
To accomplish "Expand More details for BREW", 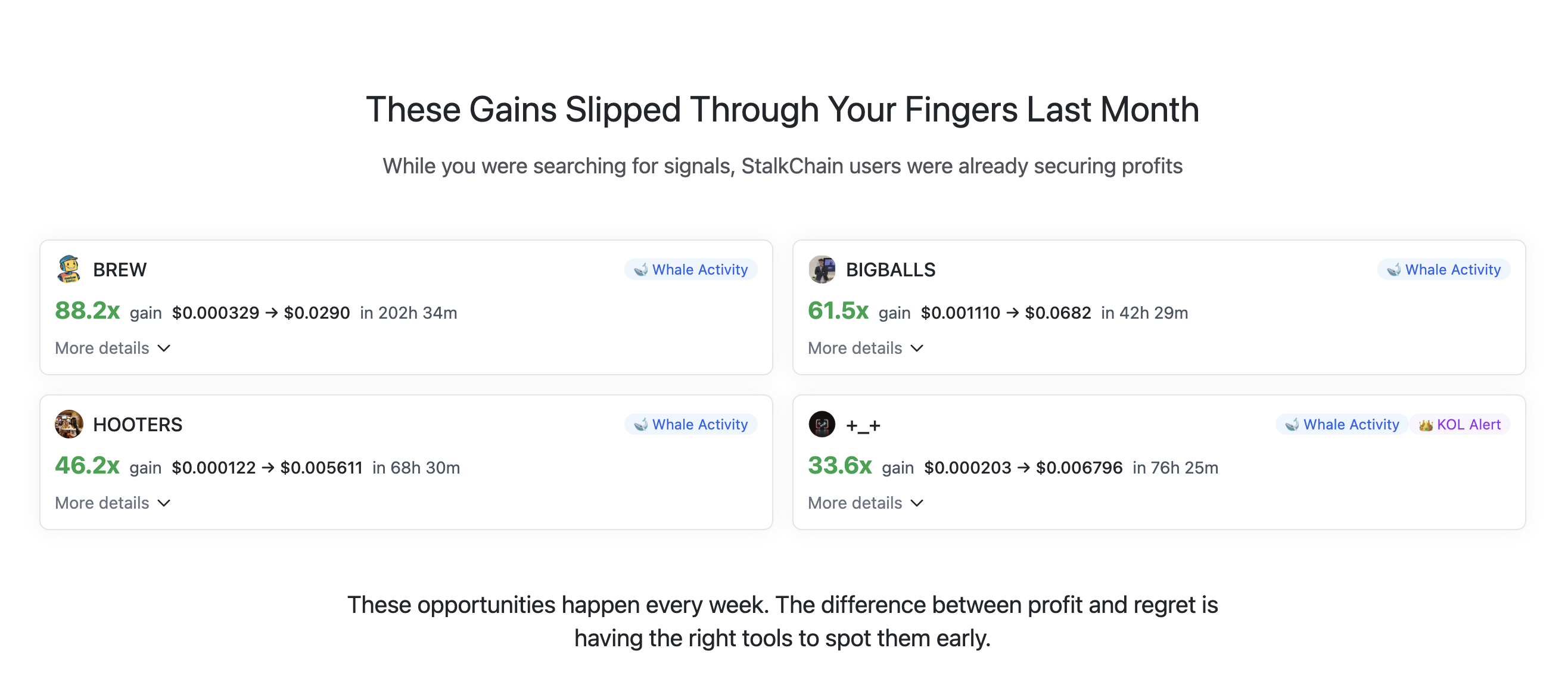I will (x=113, y=348).
